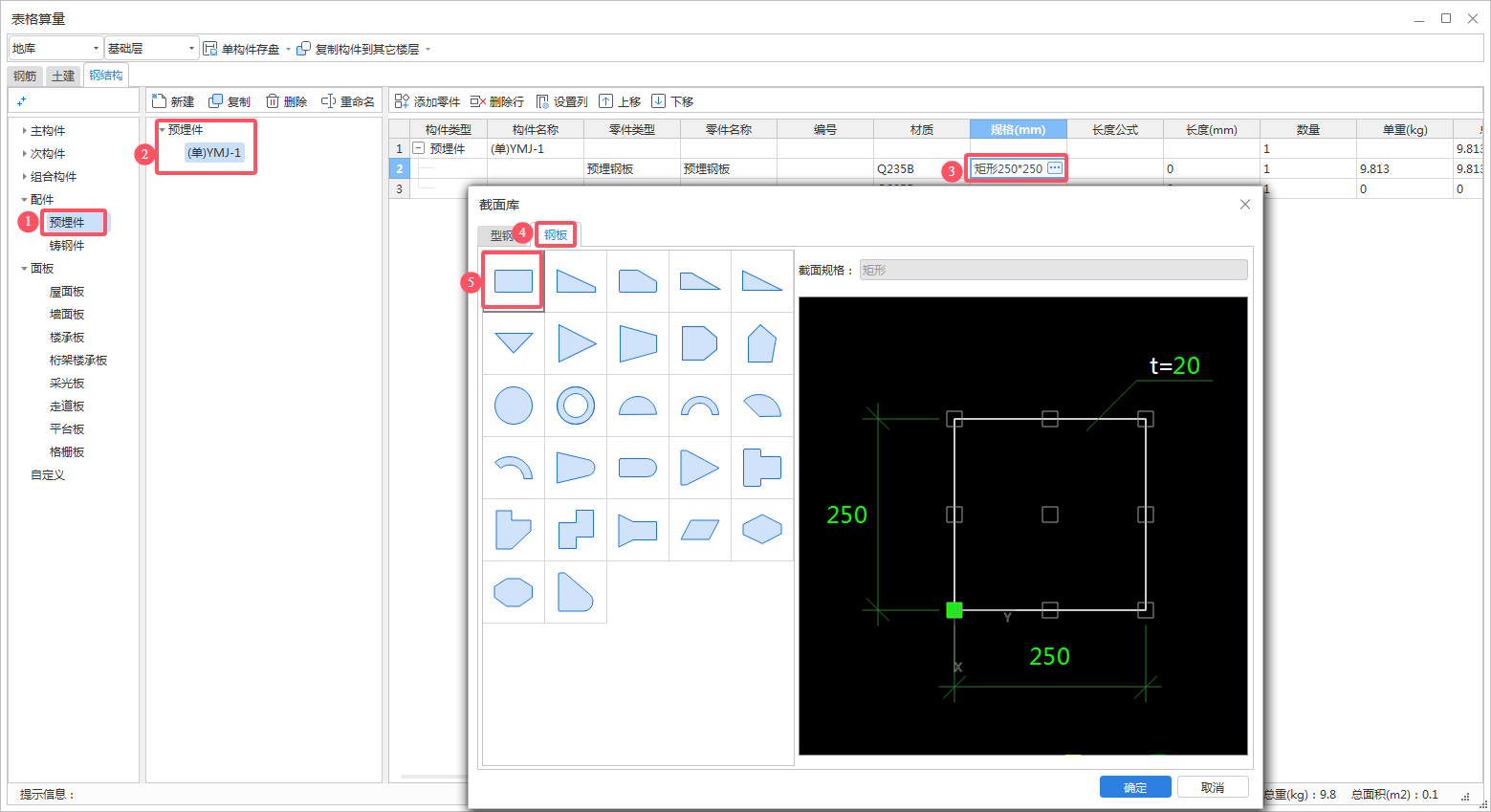The height and width of the screenshot is (812, 1491).
Task: Select the arch-shaped plate icon
Action: [x=700, y=406]
